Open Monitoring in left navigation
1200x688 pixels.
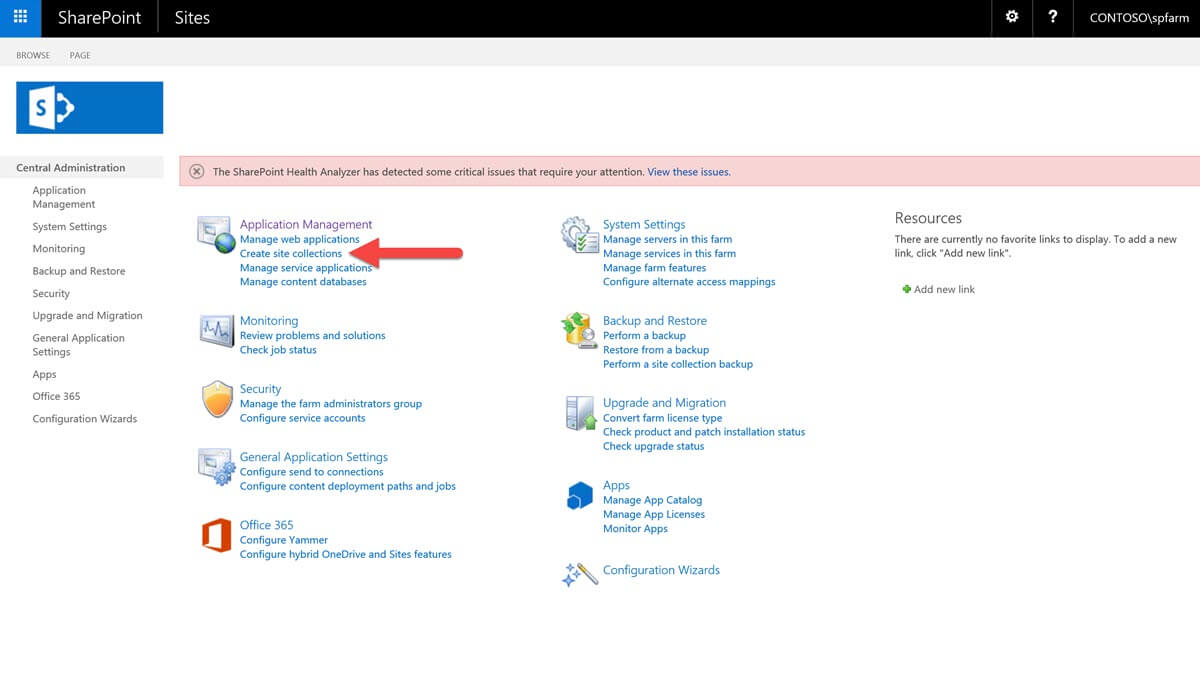58,249
